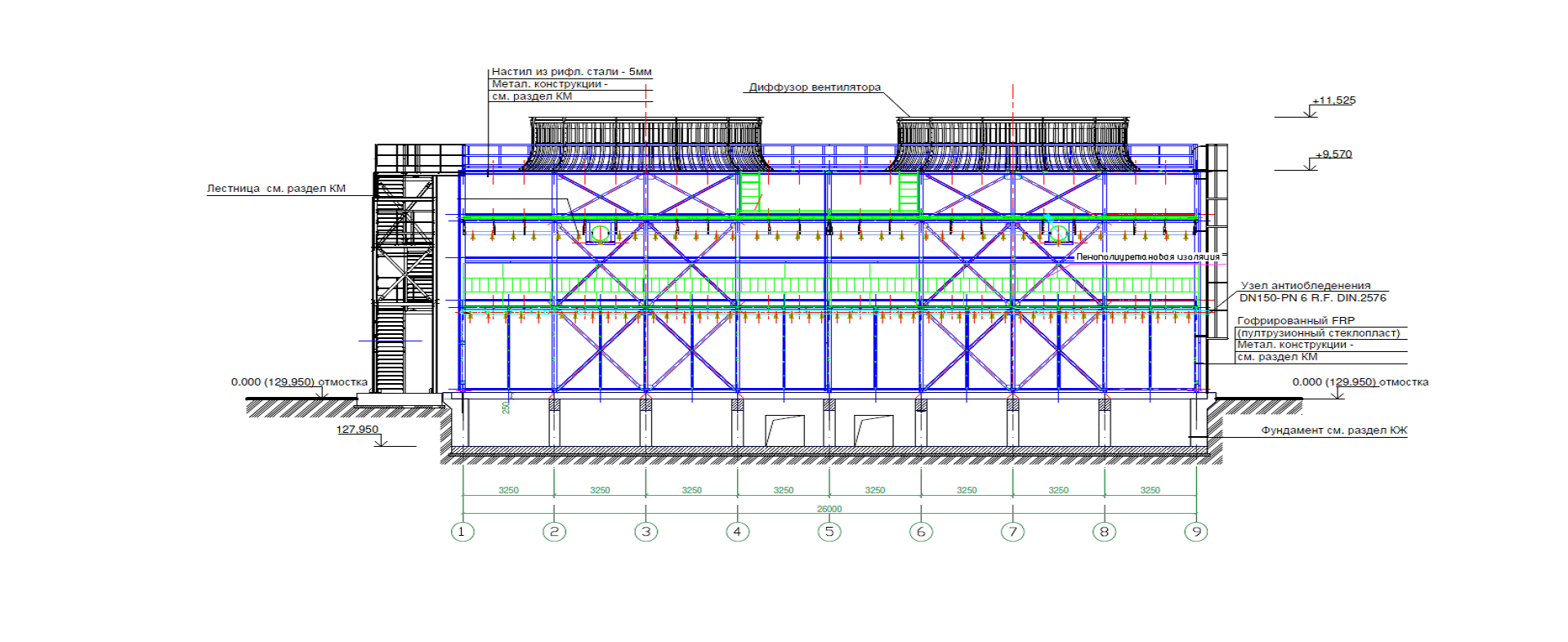The width and height of the screenshot is (1568, 642).
Task: Select the +11.525 elevation mark
Action: pos(1333,100)
